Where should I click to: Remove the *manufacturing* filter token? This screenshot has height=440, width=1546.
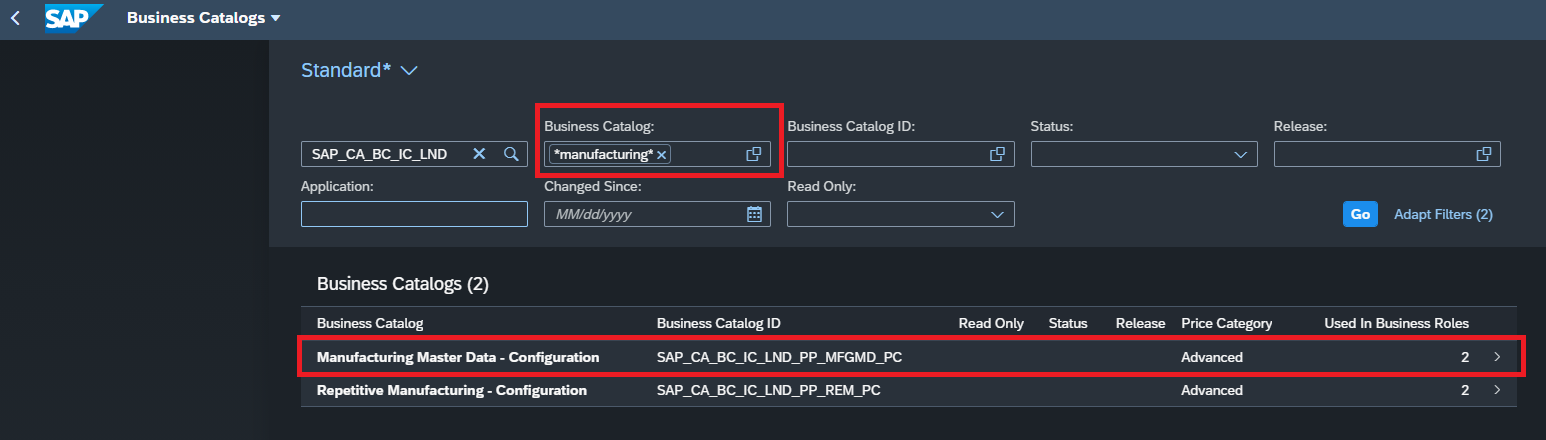[x=661, y=155]
